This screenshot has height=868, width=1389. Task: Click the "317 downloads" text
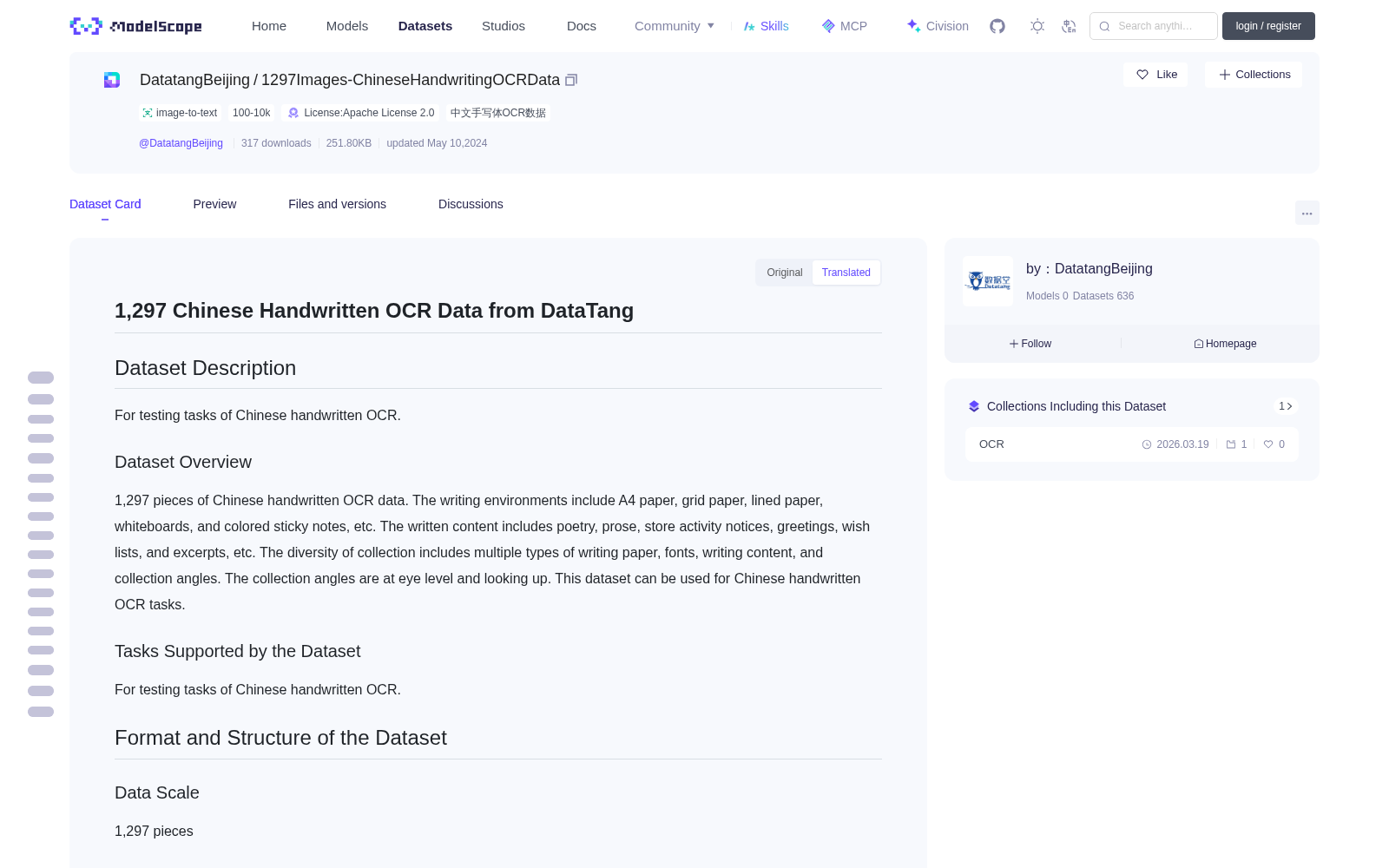276,143
